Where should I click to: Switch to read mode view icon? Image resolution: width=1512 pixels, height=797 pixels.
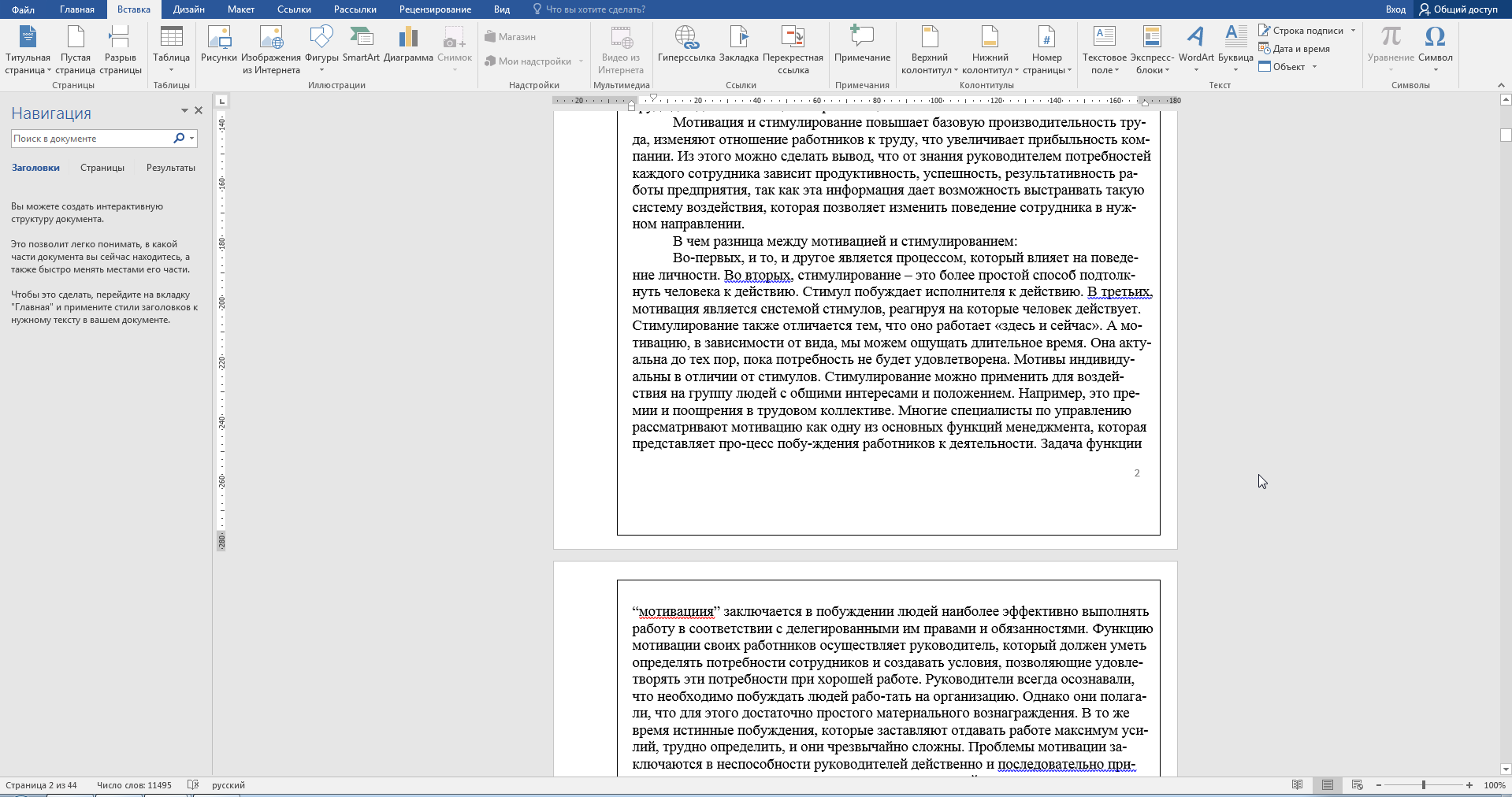[1297, 785]
